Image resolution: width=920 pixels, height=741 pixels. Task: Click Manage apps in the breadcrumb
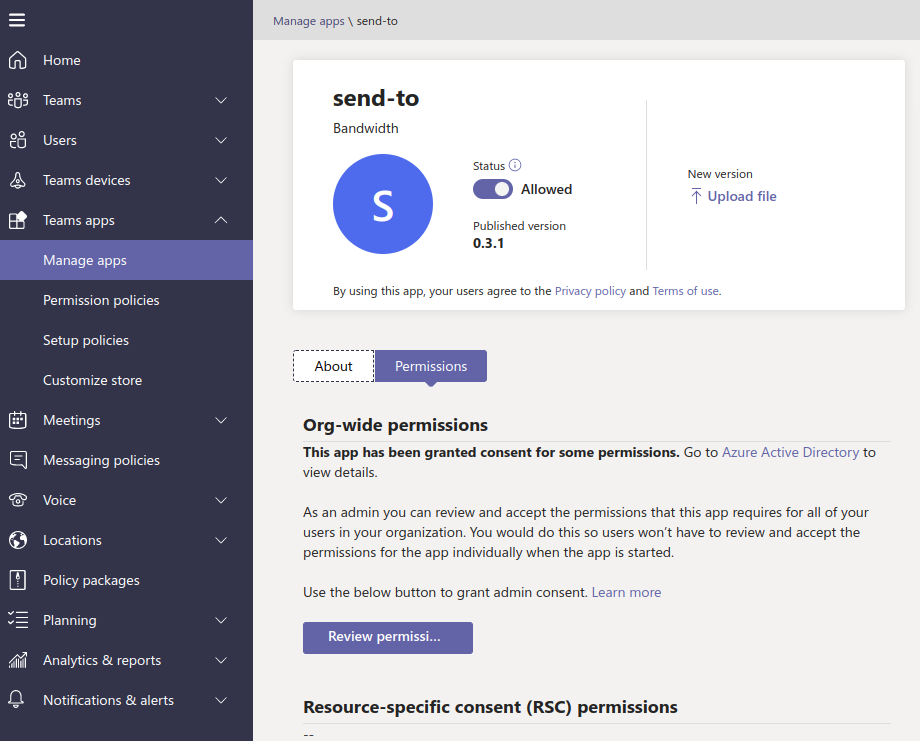point(309,21)
